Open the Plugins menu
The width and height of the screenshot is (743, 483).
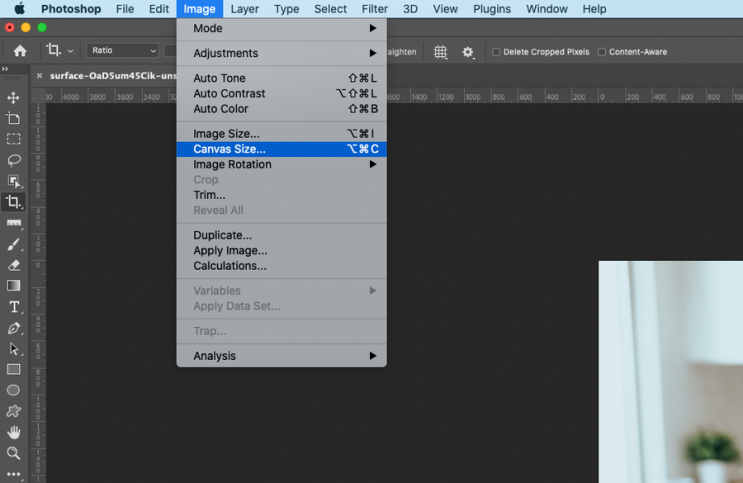click(x=492, y=9)
